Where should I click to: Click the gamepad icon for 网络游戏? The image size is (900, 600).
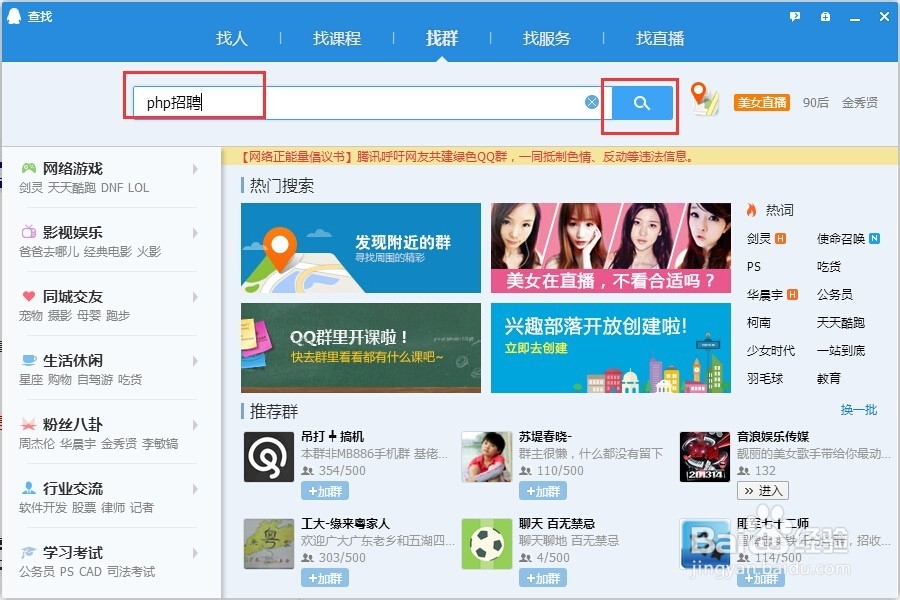coord(29,168)
